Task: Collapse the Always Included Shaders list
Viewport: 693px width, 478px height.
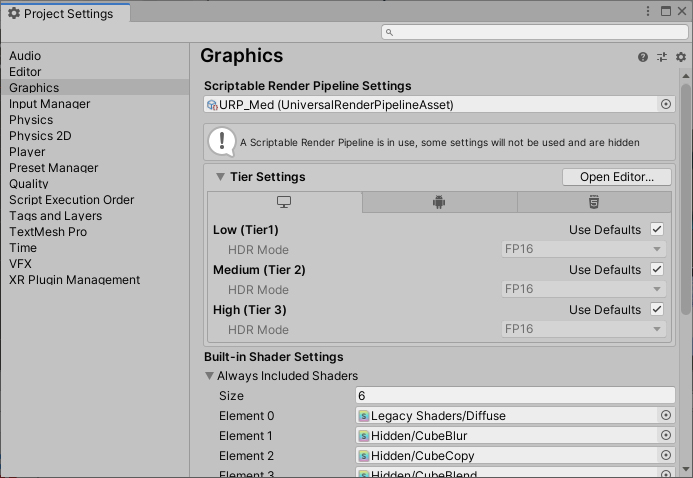Action: tap(210, 377)
